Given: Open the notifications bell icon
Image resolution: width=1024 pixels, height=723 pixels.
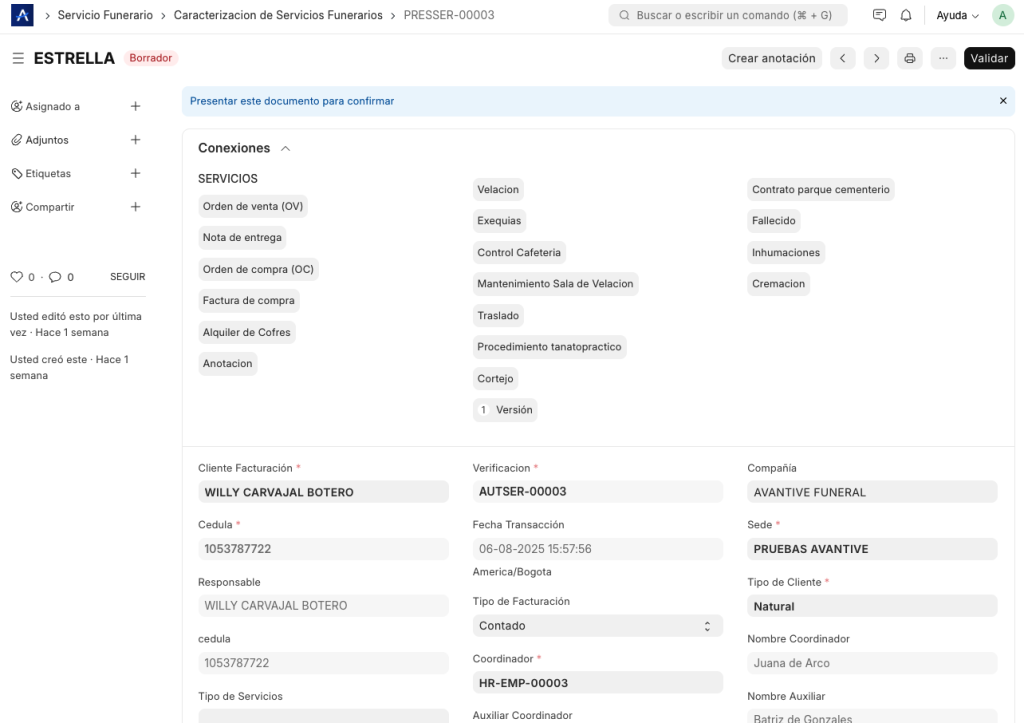Looking at the screenshot, I should 906,16.
